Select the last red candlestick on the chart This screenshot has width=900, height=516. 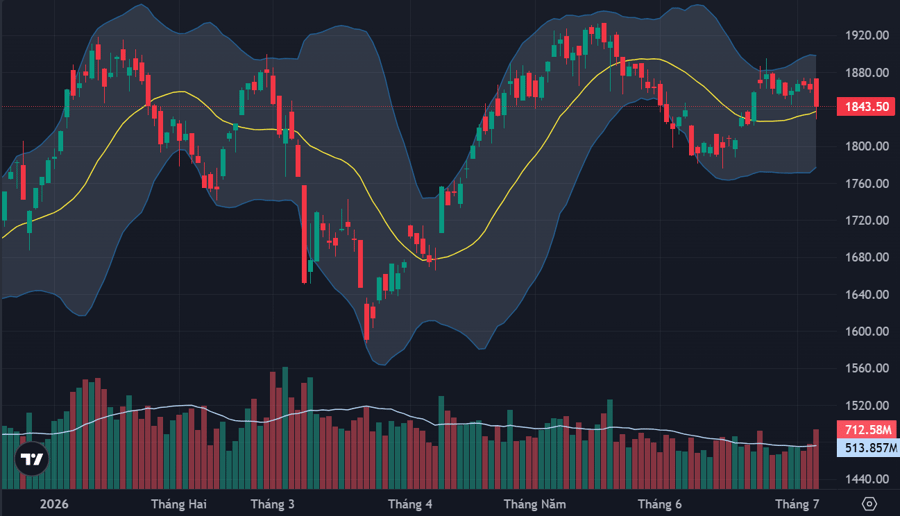(x=816, y=93)
